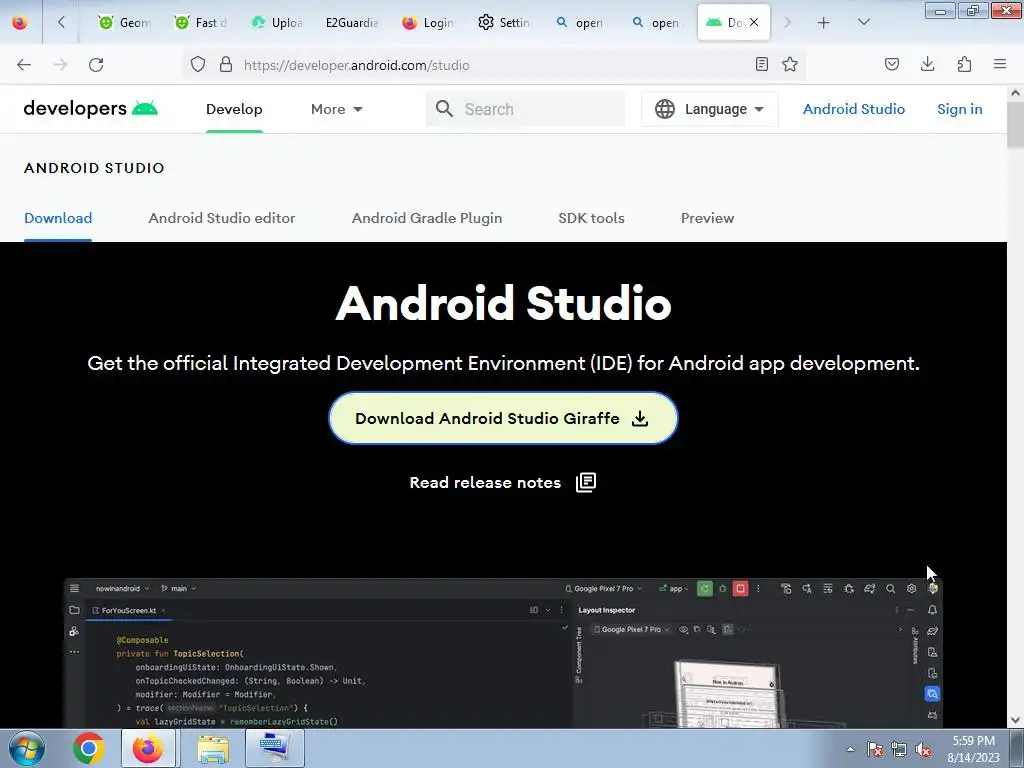Open the Action Center flag icon

coord(875,749)
